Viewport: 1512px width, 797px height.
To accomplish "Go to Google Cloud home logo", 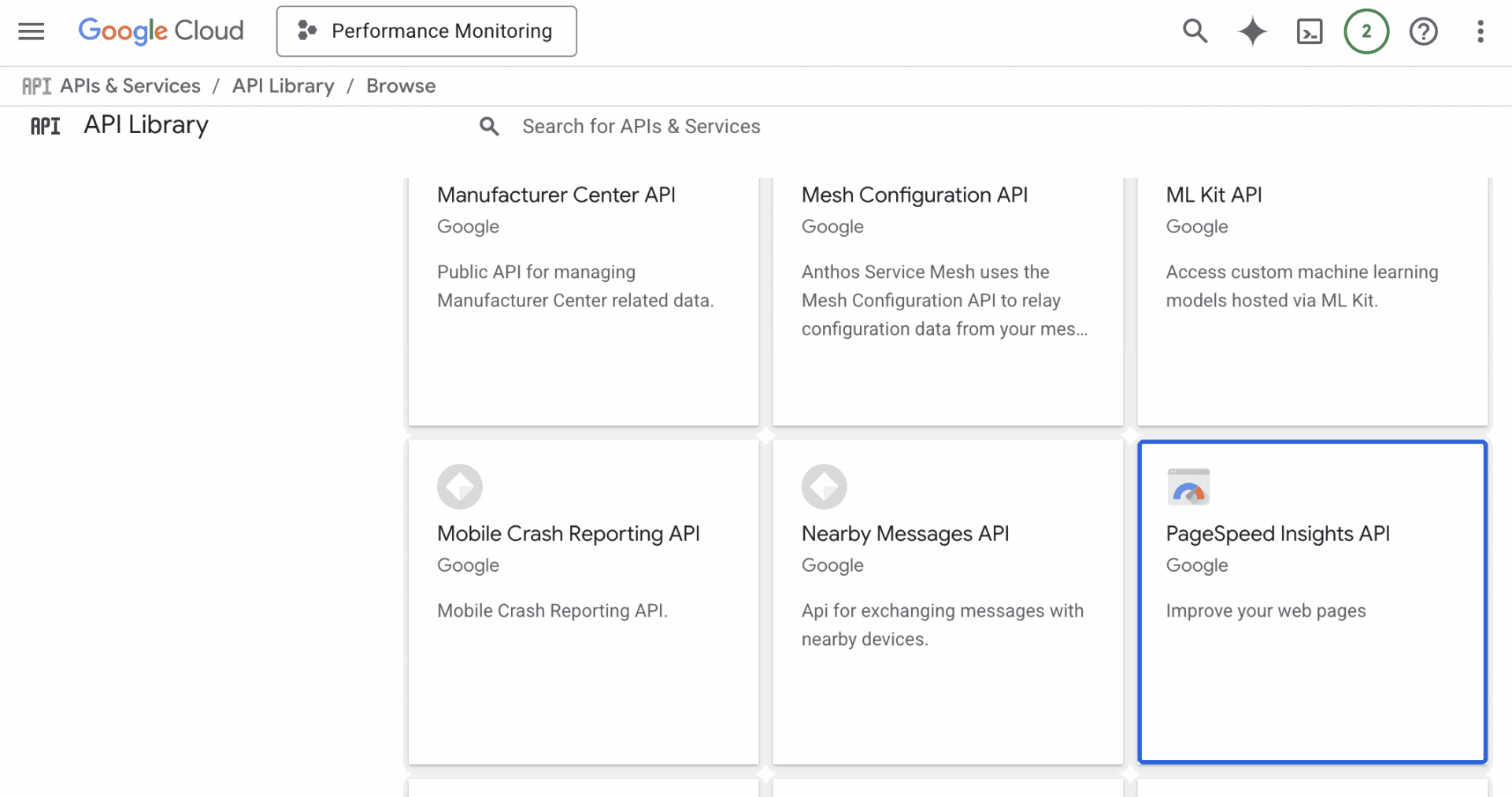I will (161, 31).
